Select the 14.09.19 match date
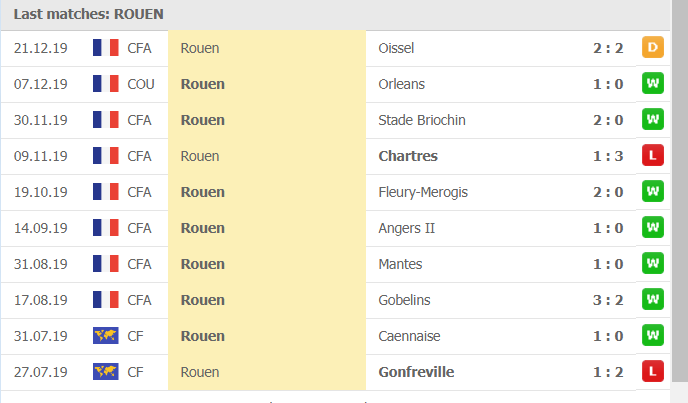This screenshot has height=403, width=688. (41, 228)
